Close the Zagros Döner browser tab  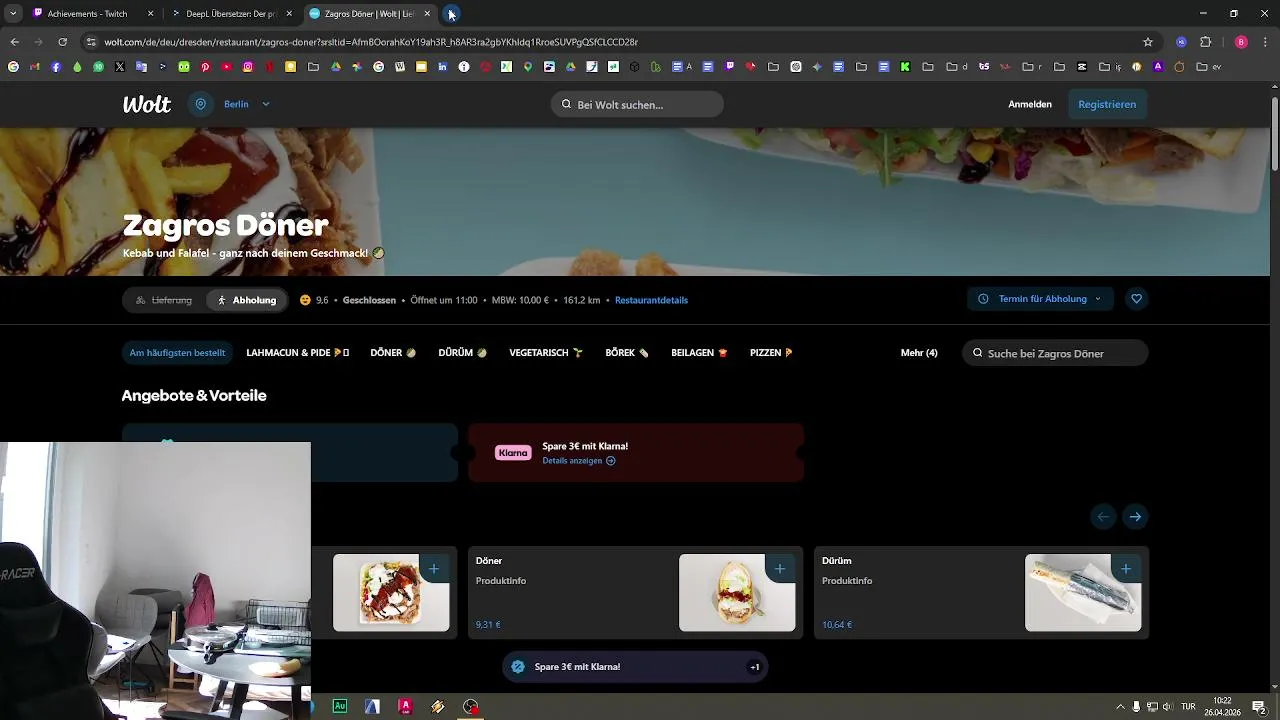pos(427,14)
